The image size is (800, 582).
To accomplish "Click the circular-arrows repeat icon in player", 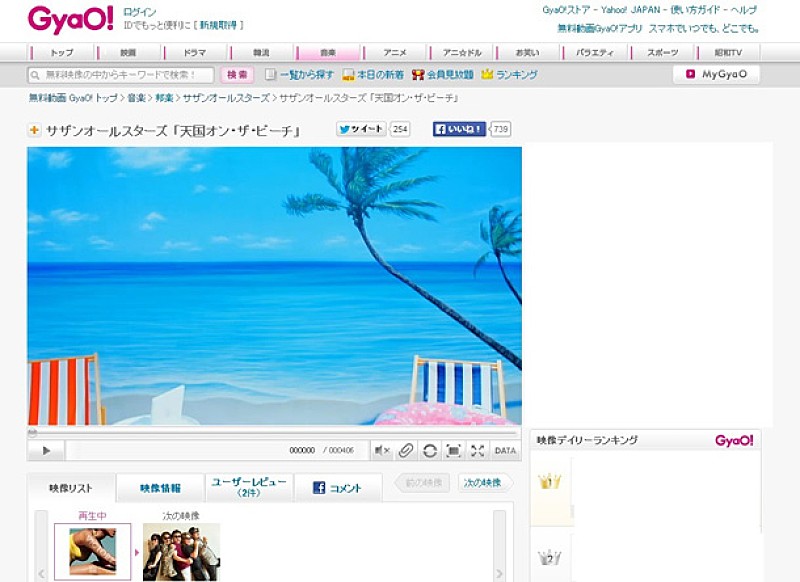I will coord(430,451).
